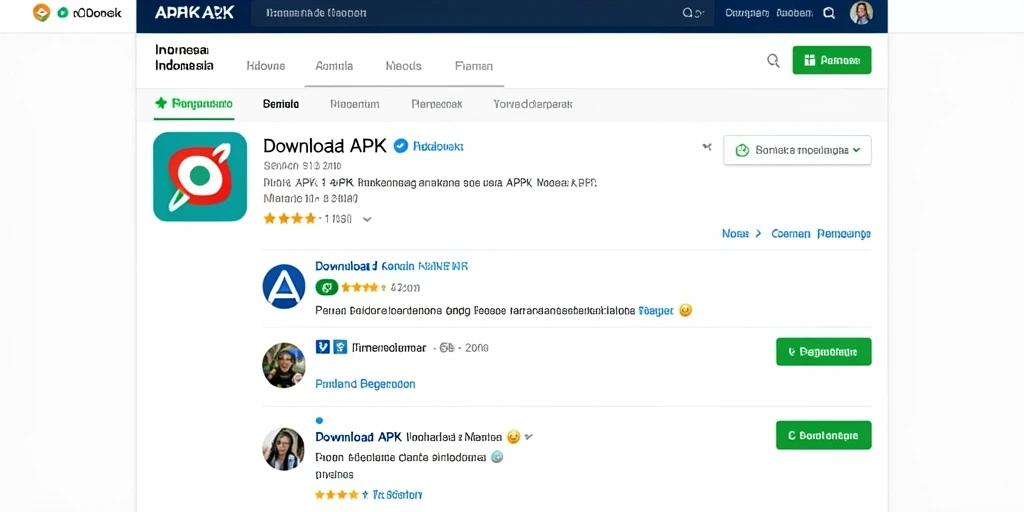
Task: Click the Download APK main heading
Action: (325, 146)
